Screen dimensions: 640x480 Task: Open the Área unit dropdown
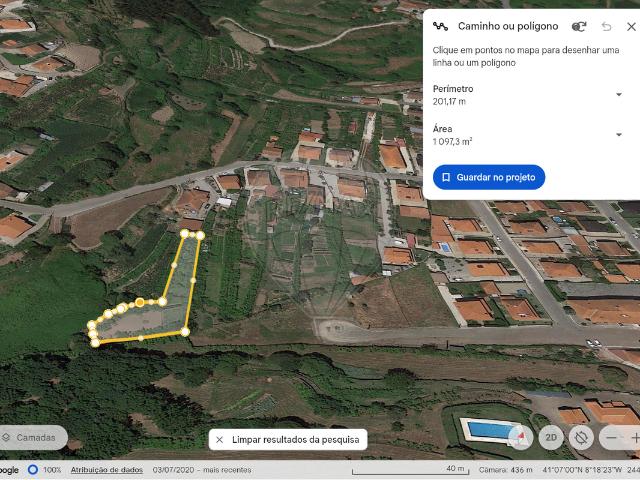(x=619, y=134)
